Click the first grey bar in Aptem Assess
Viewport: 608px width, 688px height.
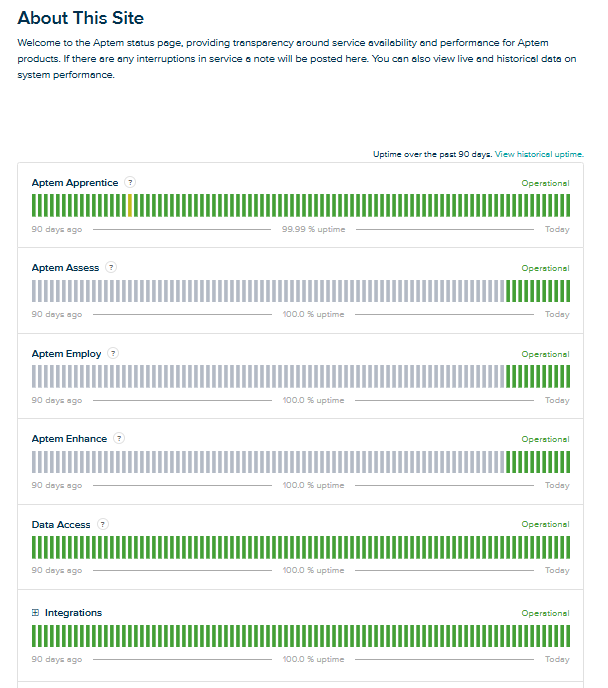pos(34,291)
